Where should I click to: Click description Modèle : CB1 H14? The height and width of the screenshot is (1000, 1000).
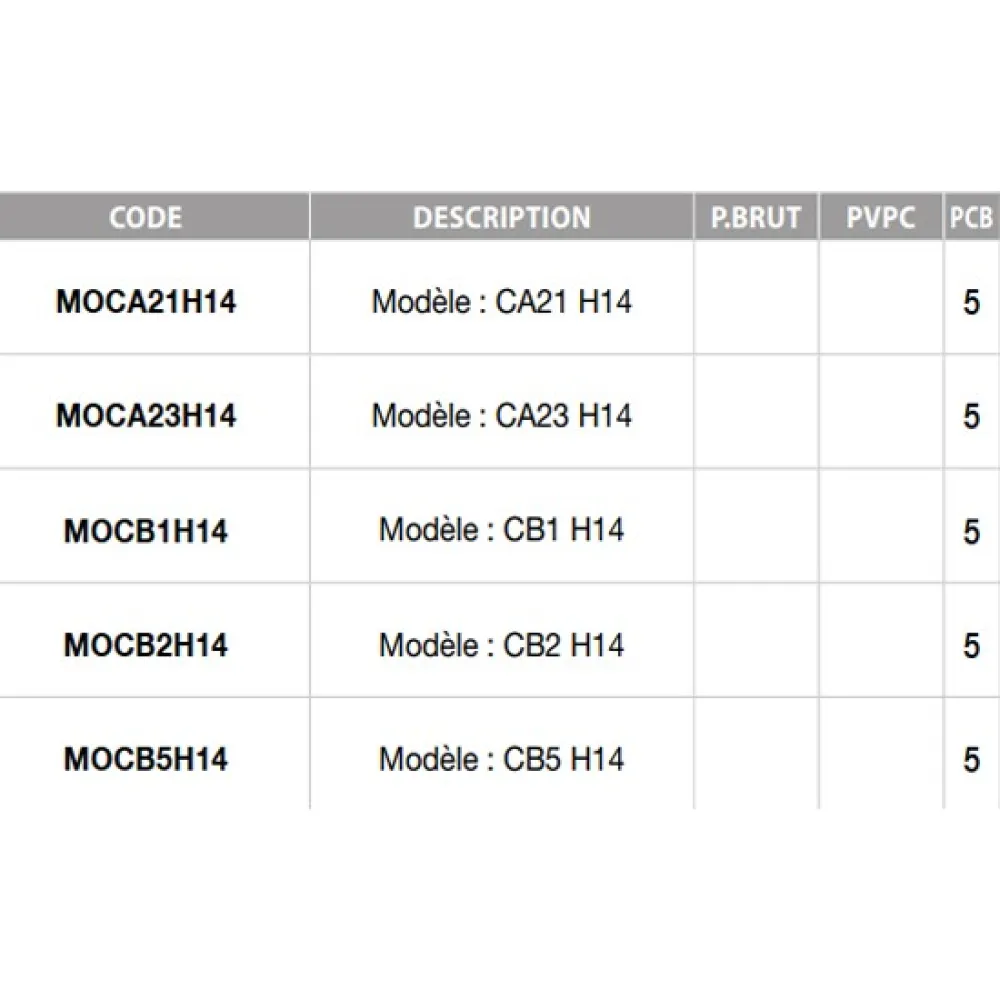(502, 530)
